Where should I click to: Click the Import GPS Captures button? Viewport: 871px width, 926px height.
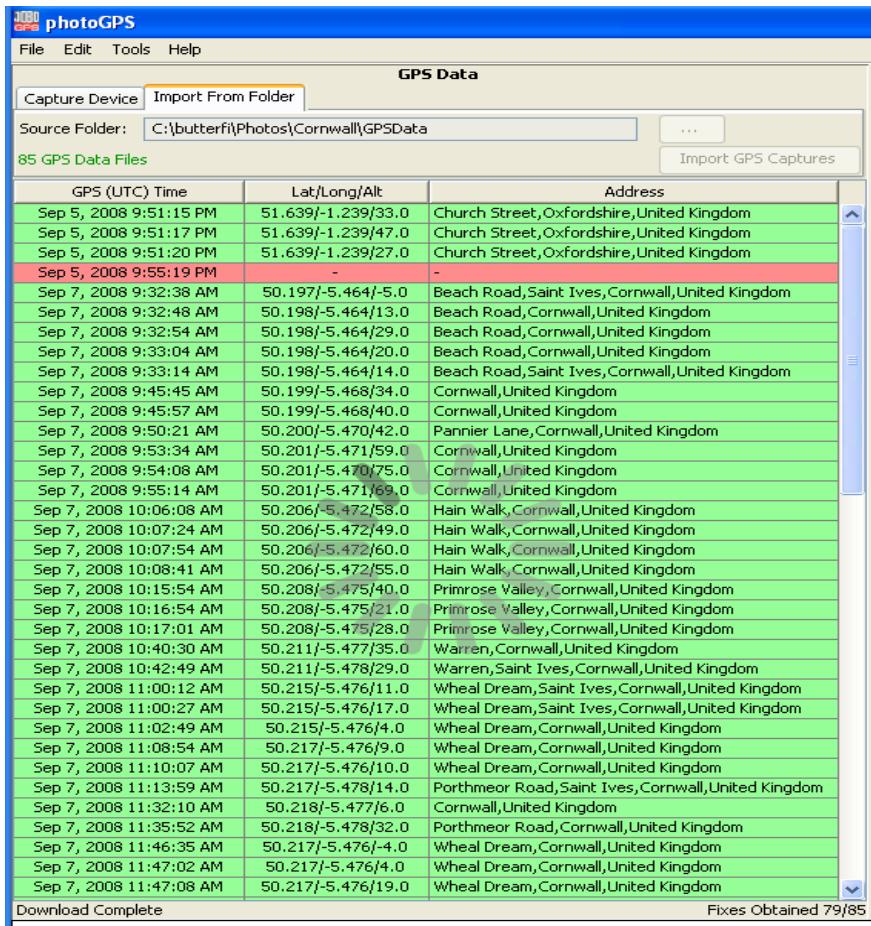click(758, 159)
